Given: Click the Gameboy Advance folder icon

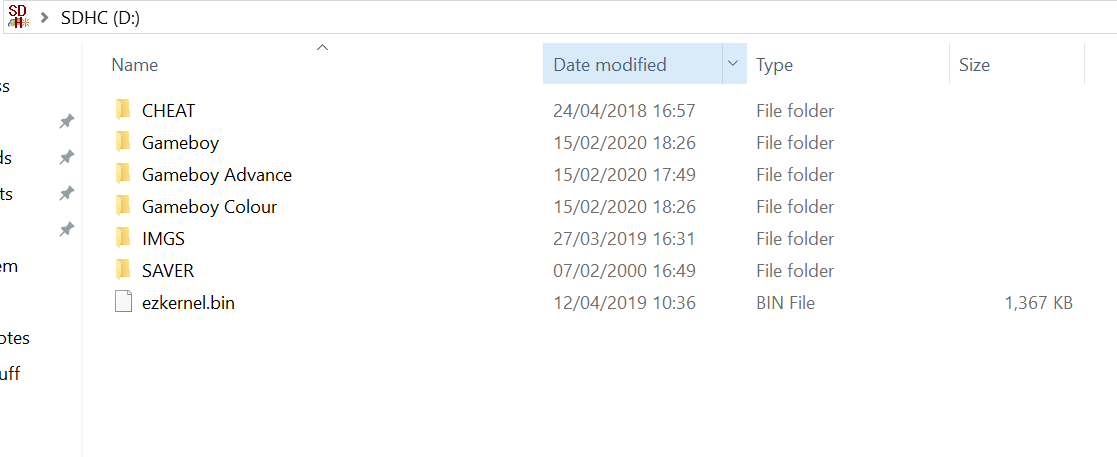Looking at the screenshot, I should 123,174.
